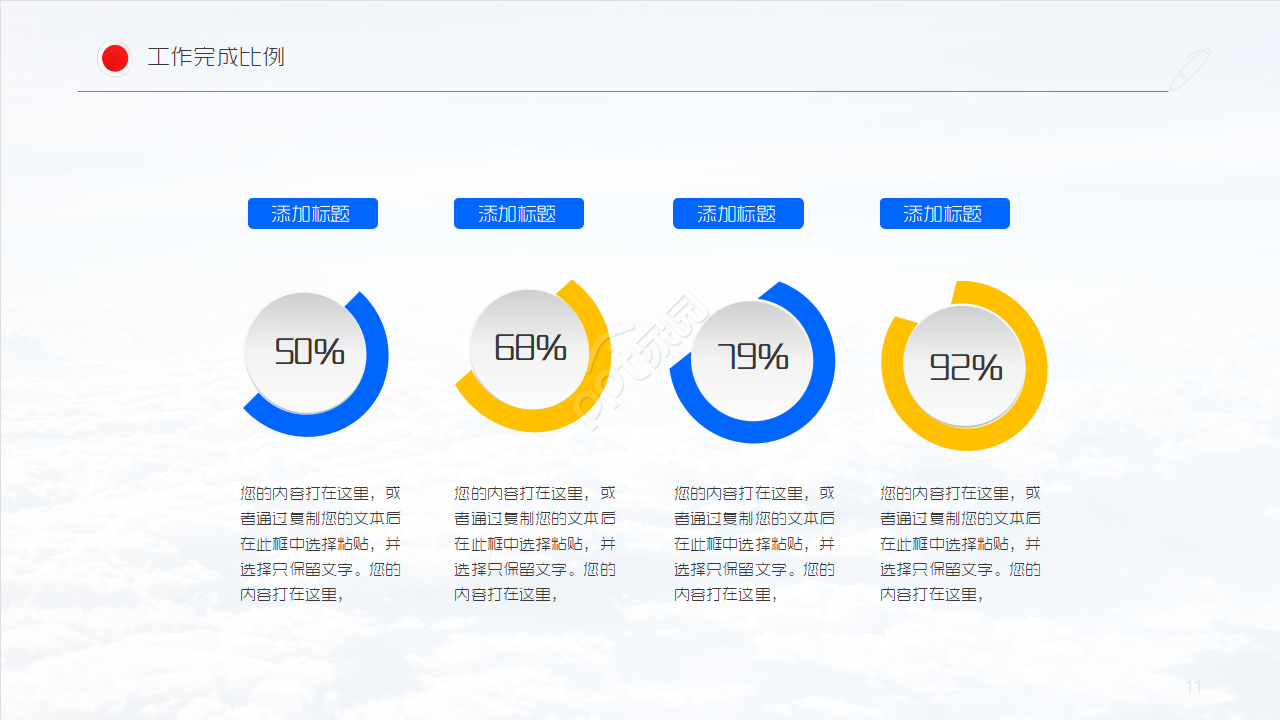Viewport: 1280px width, 720px height.
Task: Click the description paragraph under the 79% chart
Action: (x=754, y=543)
